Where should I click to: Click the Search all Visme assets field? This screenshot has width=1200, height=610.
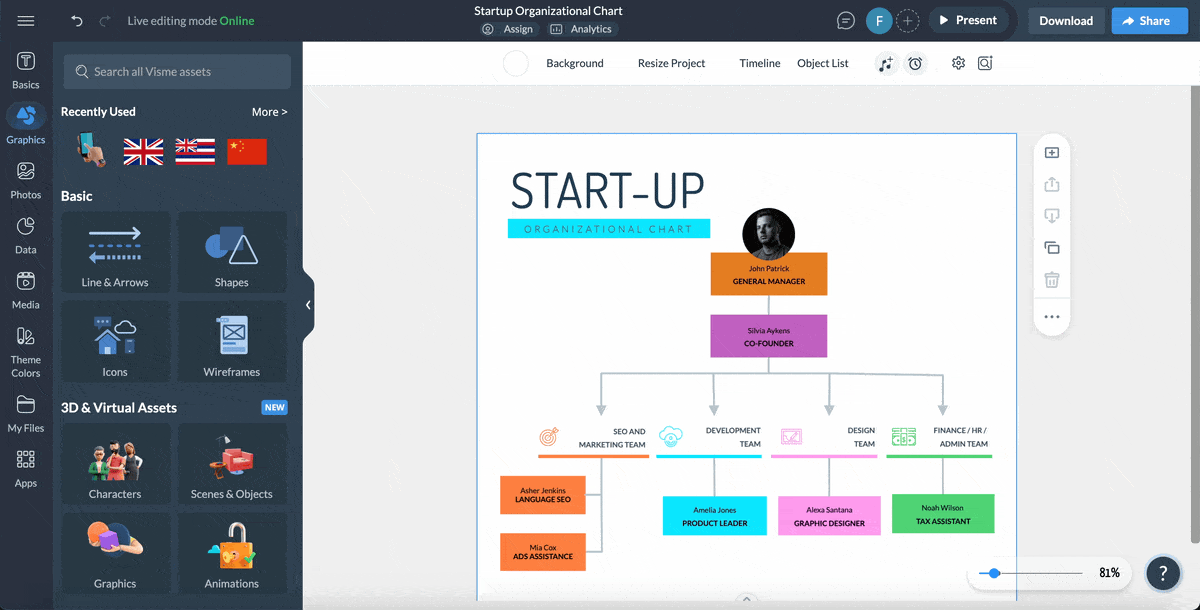click(x=176, y=71)
